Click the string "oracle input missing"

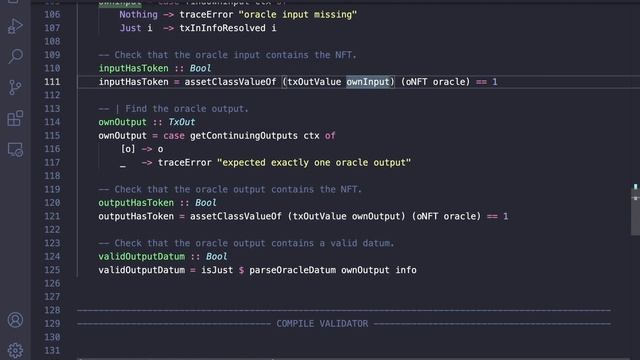coord(298,15)
